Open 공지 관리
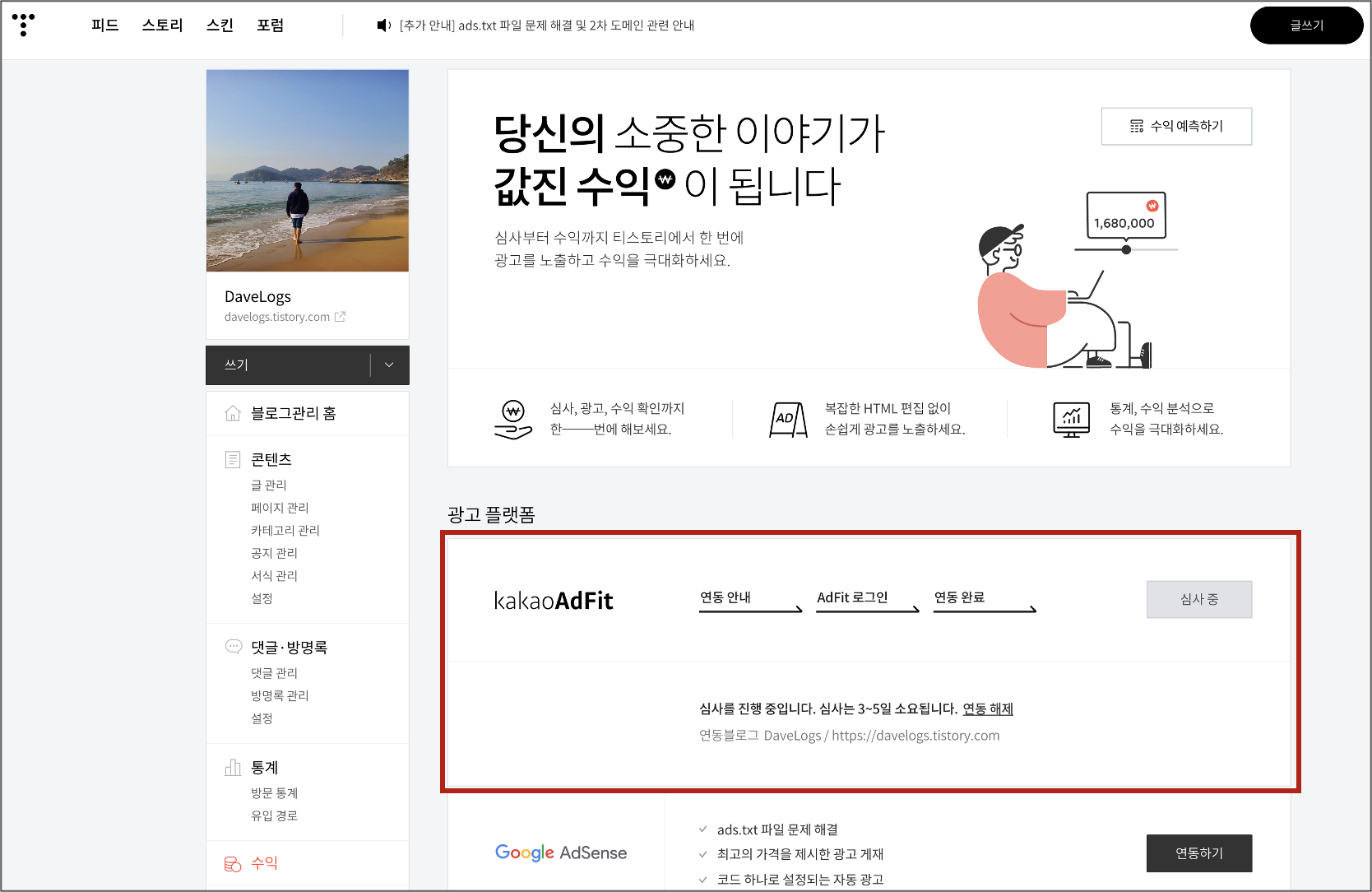The image size is (1372, 892). tap(274, 553)
